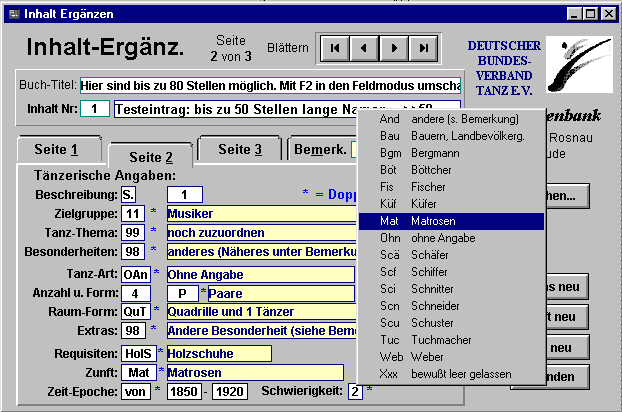Image resolution: width=622 pixels, height=412 pixels.
Task: Click highlighted 'Mat Matrosen' entry
Action: pos(451,221)
